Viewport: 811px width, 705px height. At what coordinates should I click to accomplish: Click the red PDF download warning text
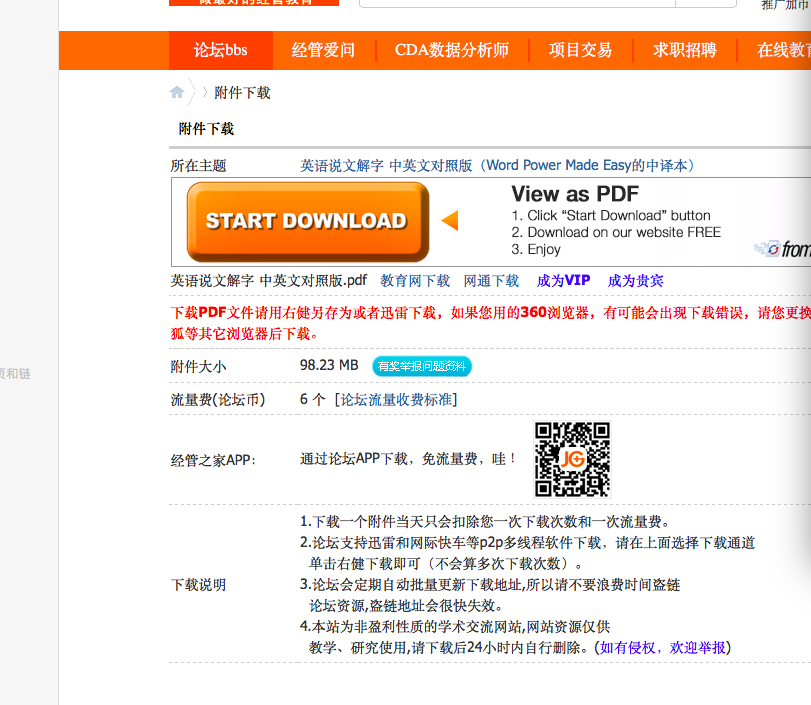click(x=490, y=323)
